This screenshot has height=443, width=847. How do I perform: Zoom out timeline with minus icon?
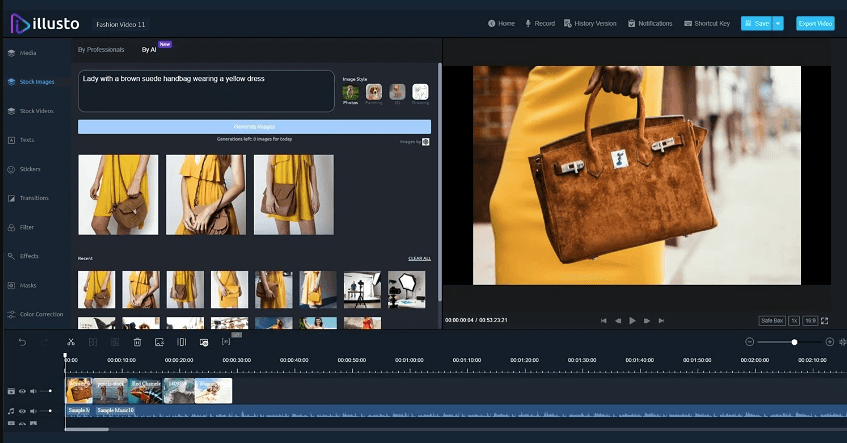tap(749, 342)
